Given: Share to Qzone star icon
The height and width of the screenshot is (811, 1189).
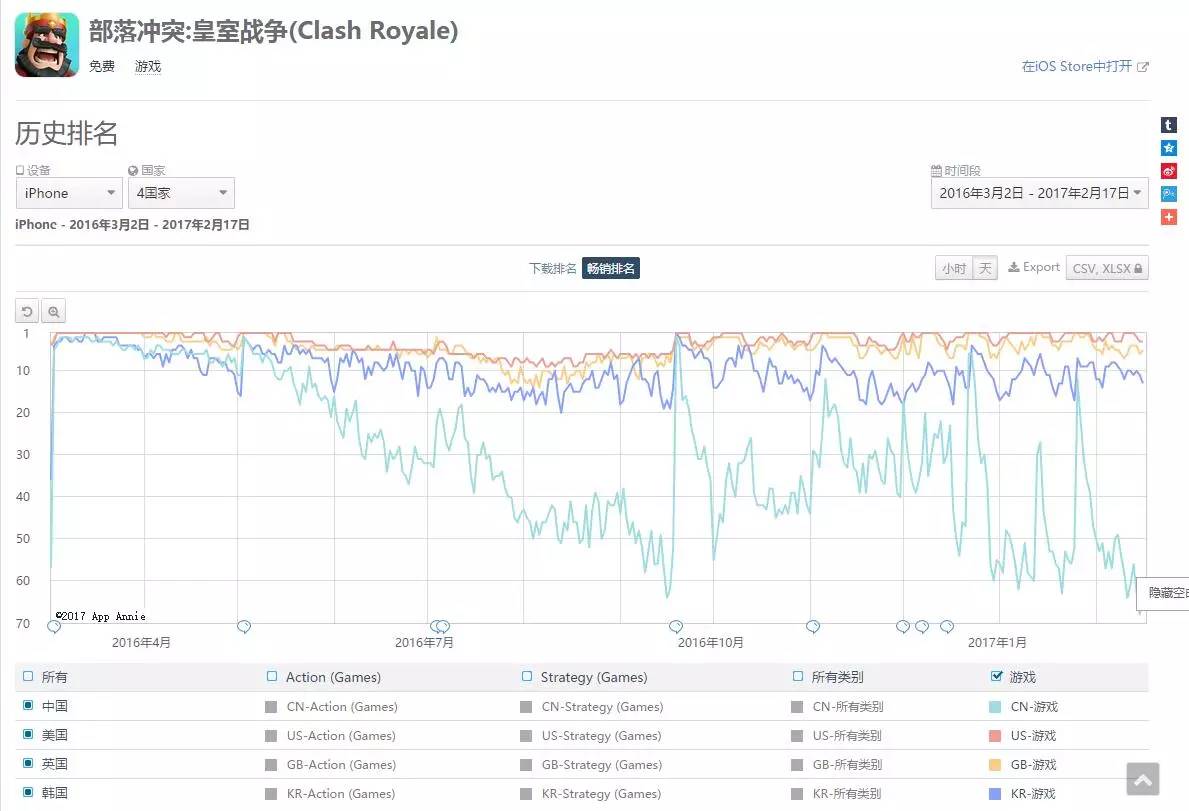Looking at the screenshot, I should 1169,148.
